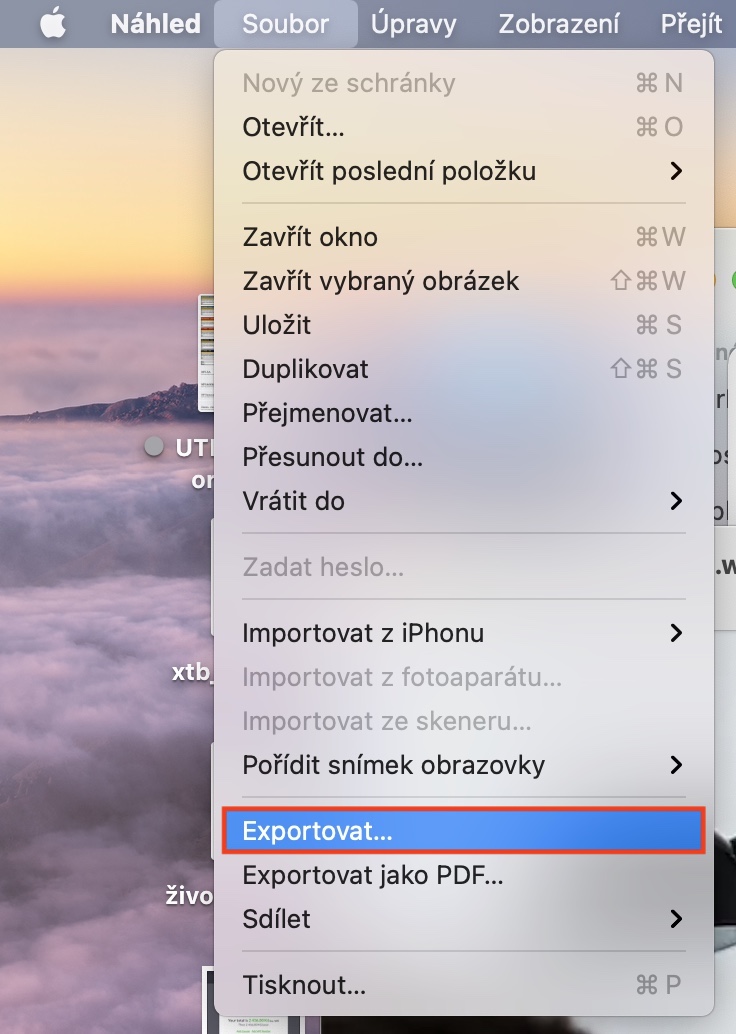This screenshot has width=736, height=1034.
Task: Click the Náhled app menu
Action: click(x=155, y=24)
